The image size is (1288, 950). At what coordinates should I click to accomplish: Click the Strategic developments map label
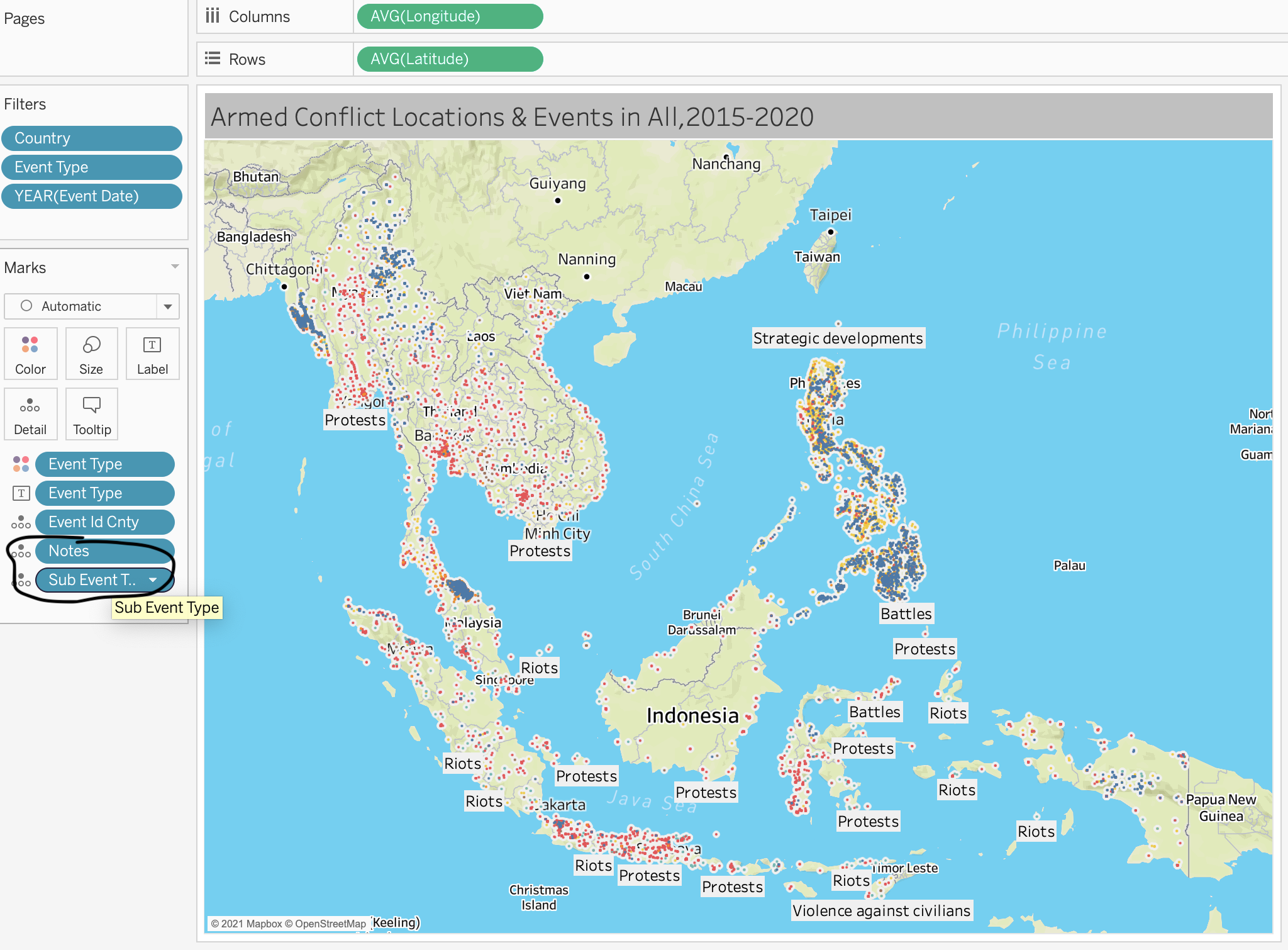[838, 338]
